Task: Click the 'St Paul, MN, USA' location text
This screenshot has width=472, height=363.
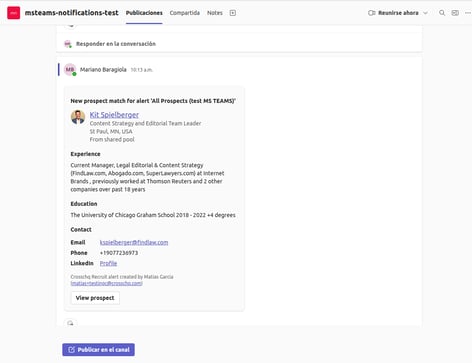Action: tap(111, 131)
